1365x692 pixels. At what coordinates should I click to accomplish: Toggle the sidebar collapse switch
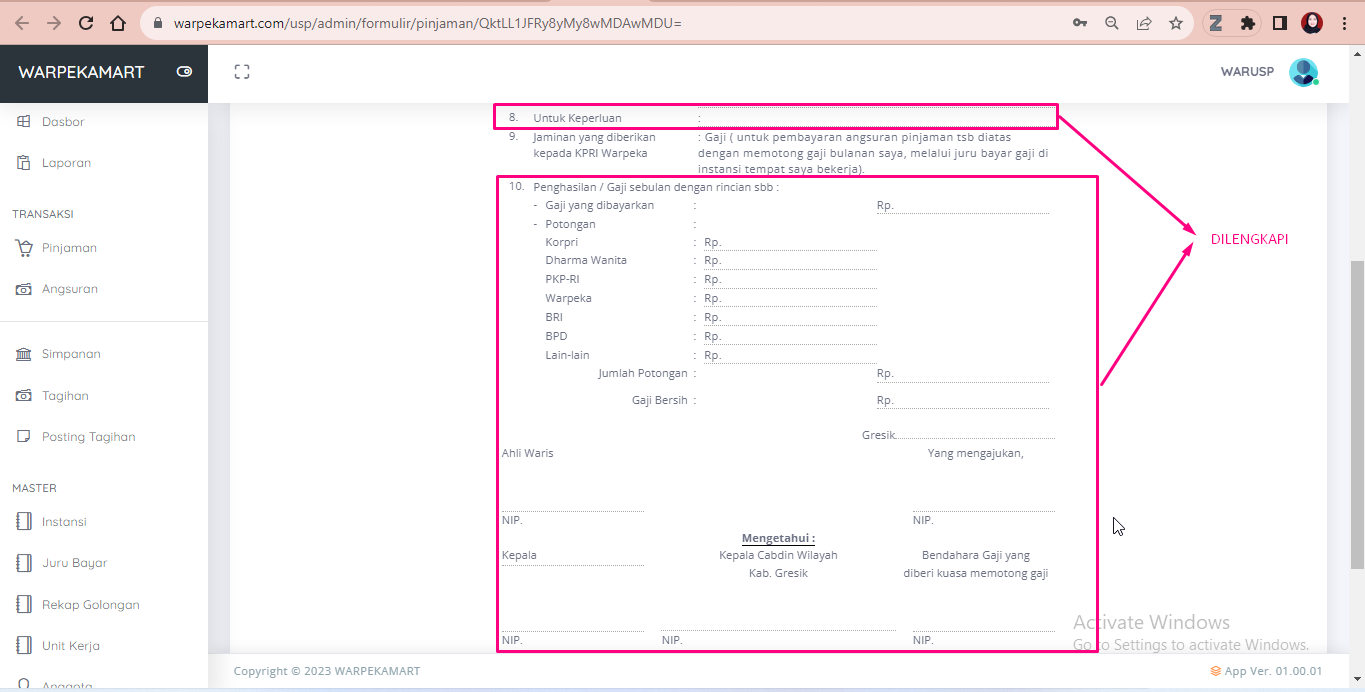click(x=184, y=72)
